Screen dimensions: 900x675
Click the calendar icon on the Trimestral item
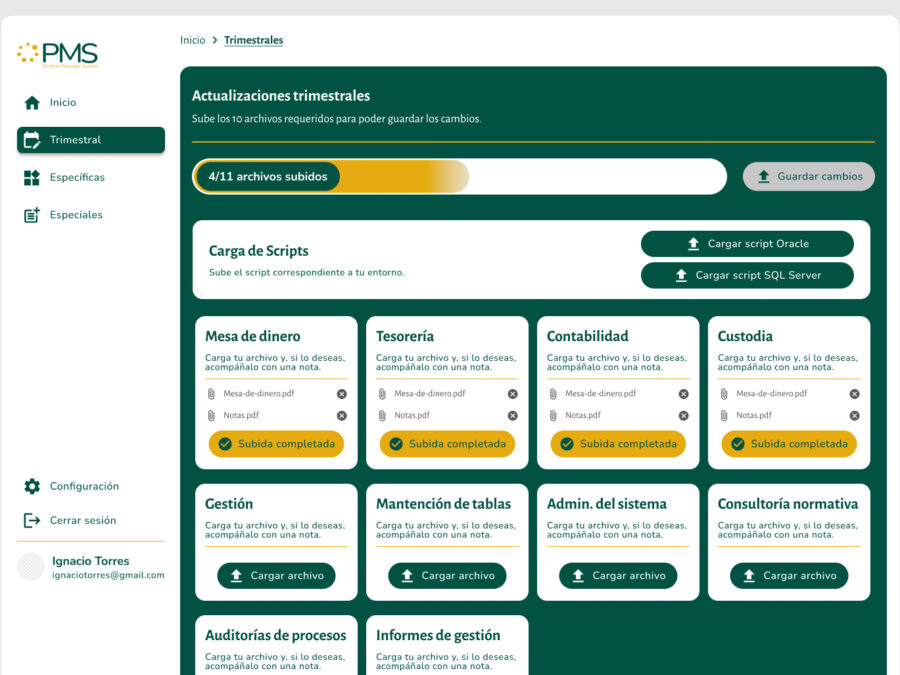[x=33, y=140]
